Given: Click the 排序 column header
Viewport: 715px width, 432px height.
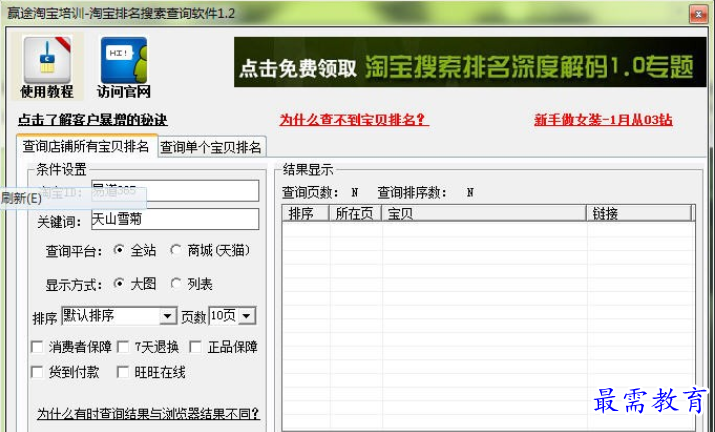Looking at the screenshot, I should pyautogui.click(x=306, y=213).
